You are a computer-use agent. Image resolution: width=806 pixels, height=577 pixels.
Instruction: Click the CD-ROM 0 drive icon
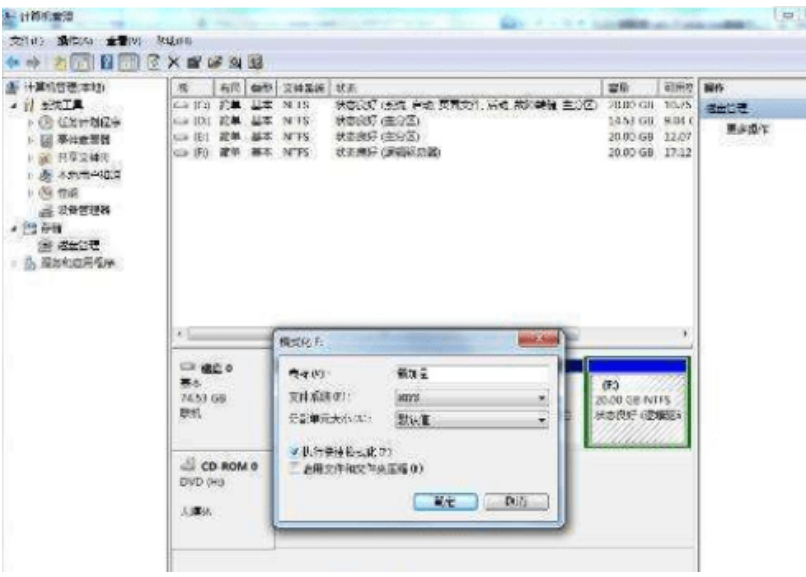pyautogui.click(x=189, y=466)
